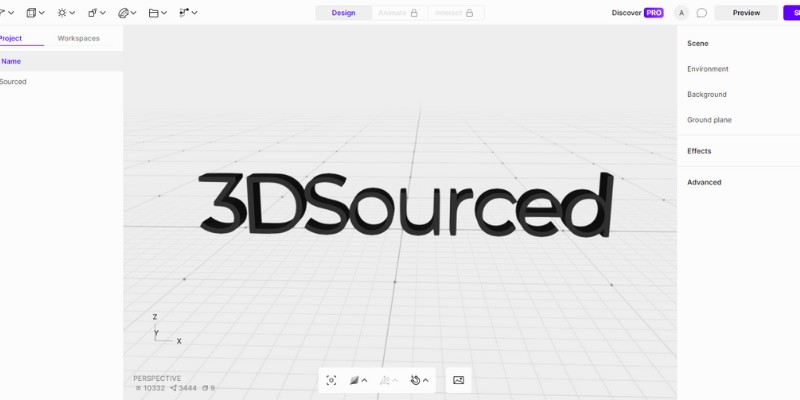Open the cube primitives tool in top toolbar

coord(32,13)
